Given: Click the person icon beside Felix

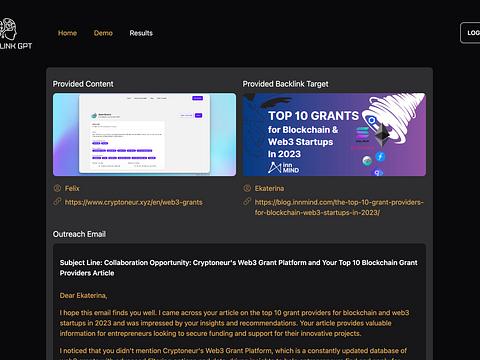Looking at the screenshot, I should click(x=57, y=188).
